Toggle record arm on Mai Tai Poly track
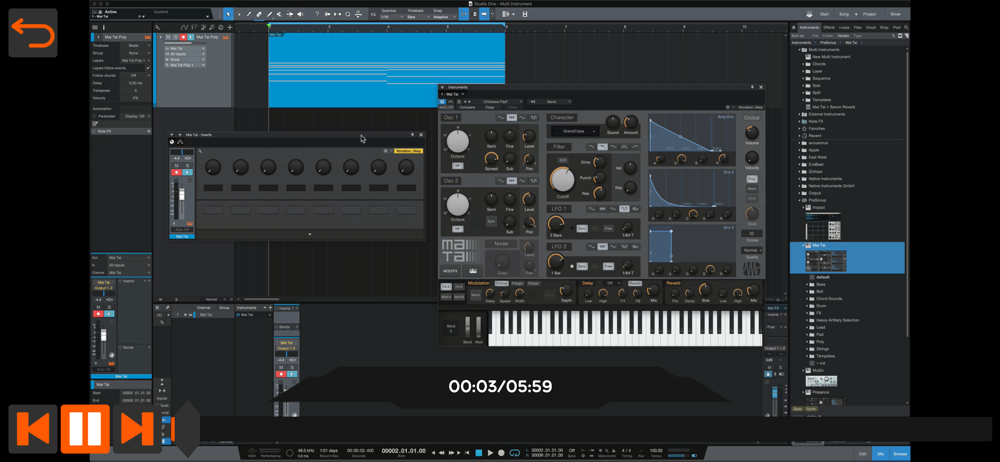This screenshot has width=1000, height=462. (182, 37)
